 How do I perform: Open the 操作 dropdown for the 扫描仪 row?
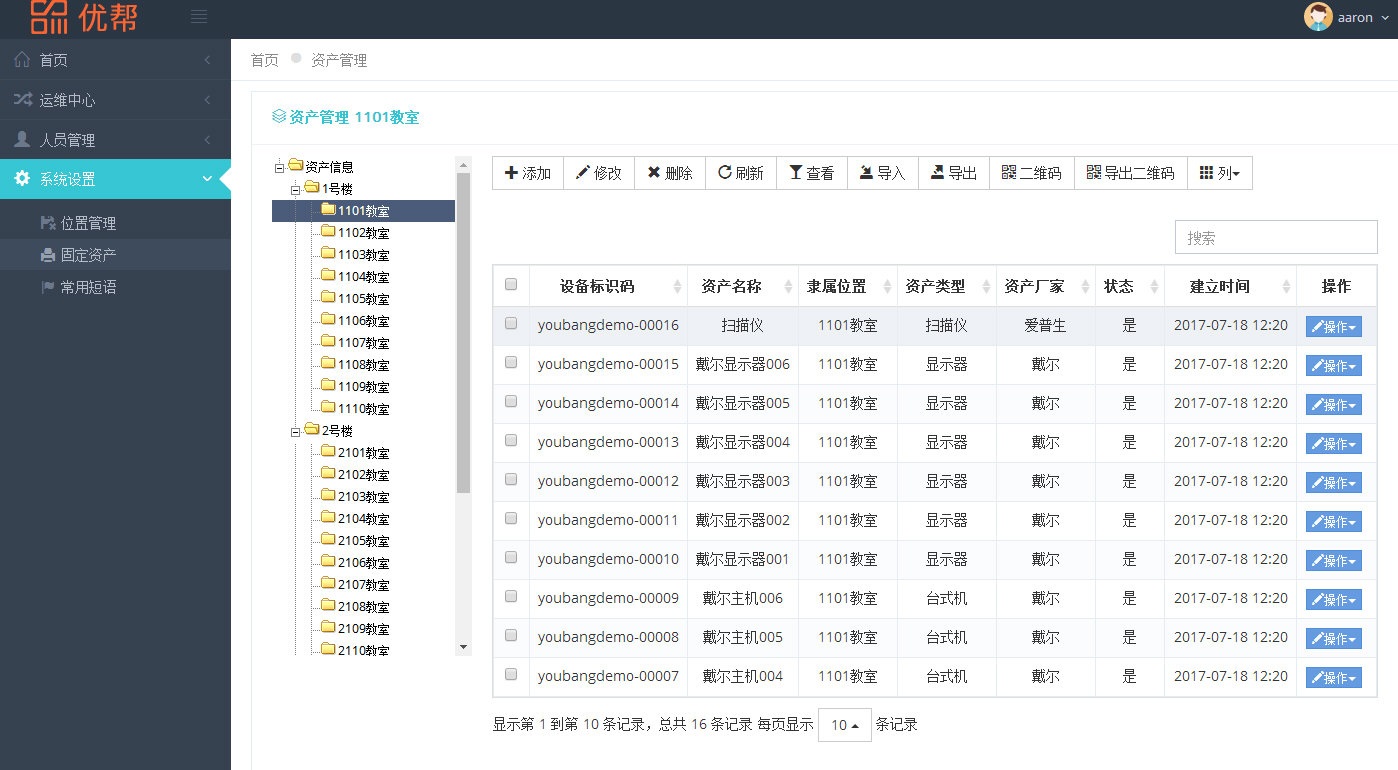[1334, 325]
